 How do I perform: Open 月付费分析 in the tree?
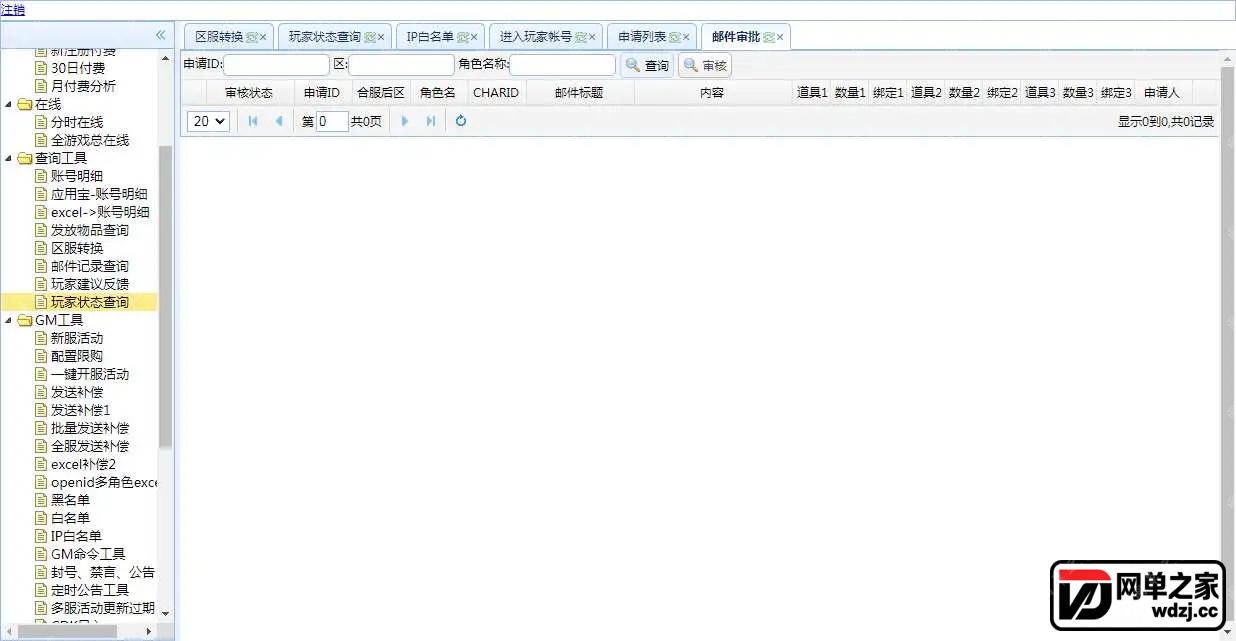click(x=83, y=86)
